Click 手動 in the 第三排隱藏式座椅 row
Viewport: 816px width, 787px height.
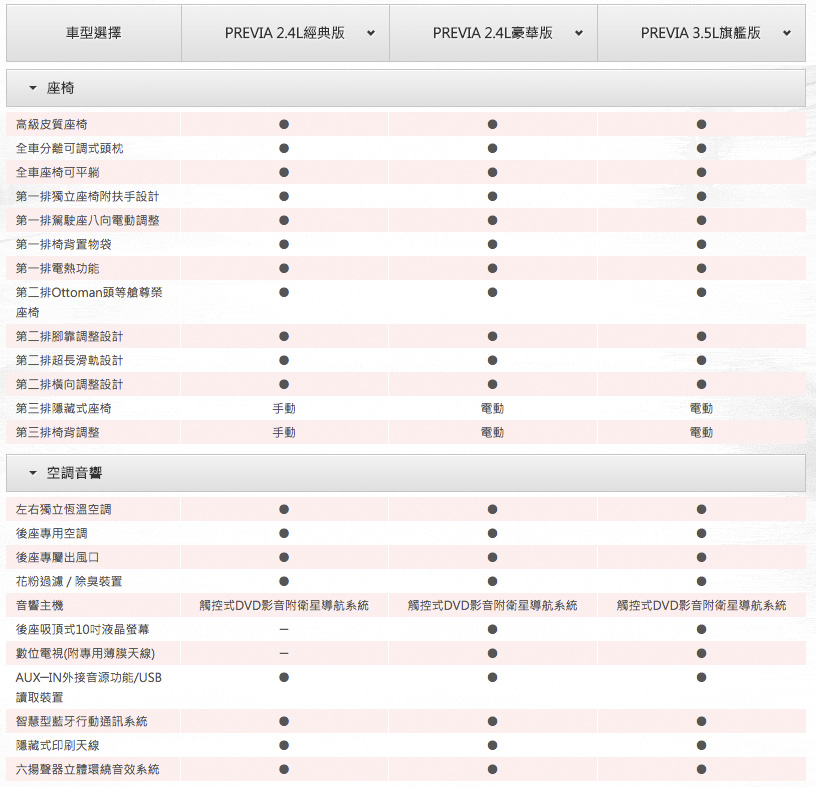click(x=284, y=408)
